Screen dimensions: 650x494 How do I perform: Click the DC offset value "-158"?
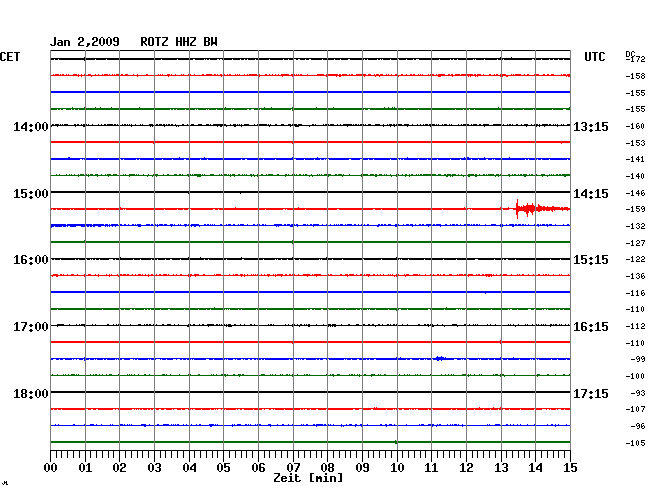[635, 76]
